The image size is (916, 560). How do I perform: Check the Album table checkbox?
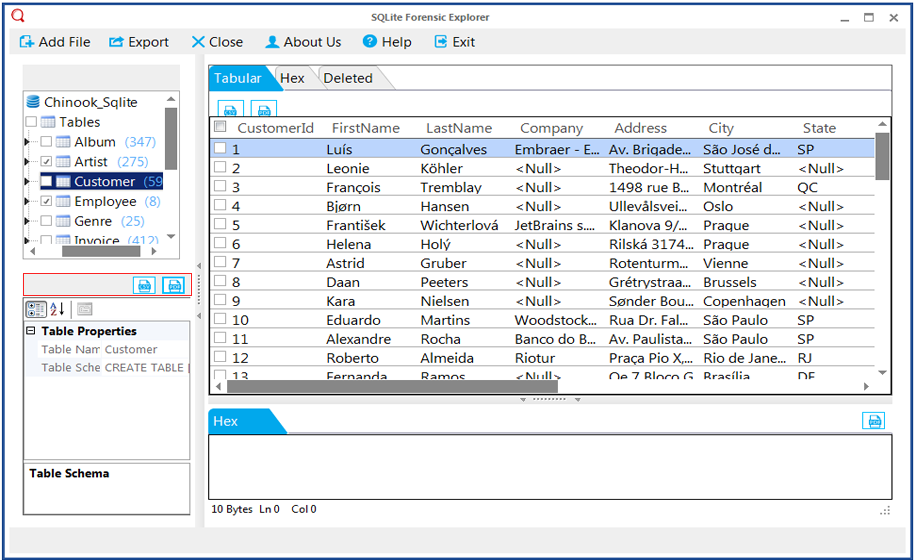point(46,142)
